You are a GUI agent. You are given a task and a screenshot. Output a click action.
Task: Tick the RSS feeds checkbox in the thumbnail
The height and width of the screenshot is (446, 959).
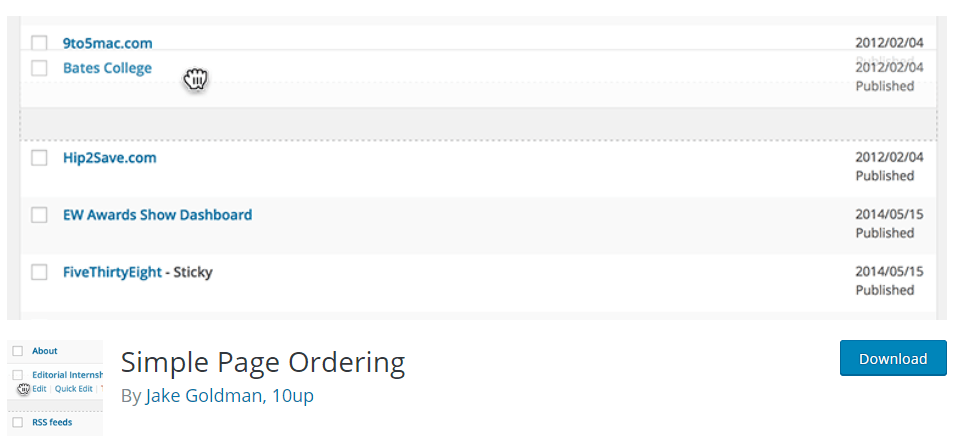pyautogui.click(x=18, y=423)
